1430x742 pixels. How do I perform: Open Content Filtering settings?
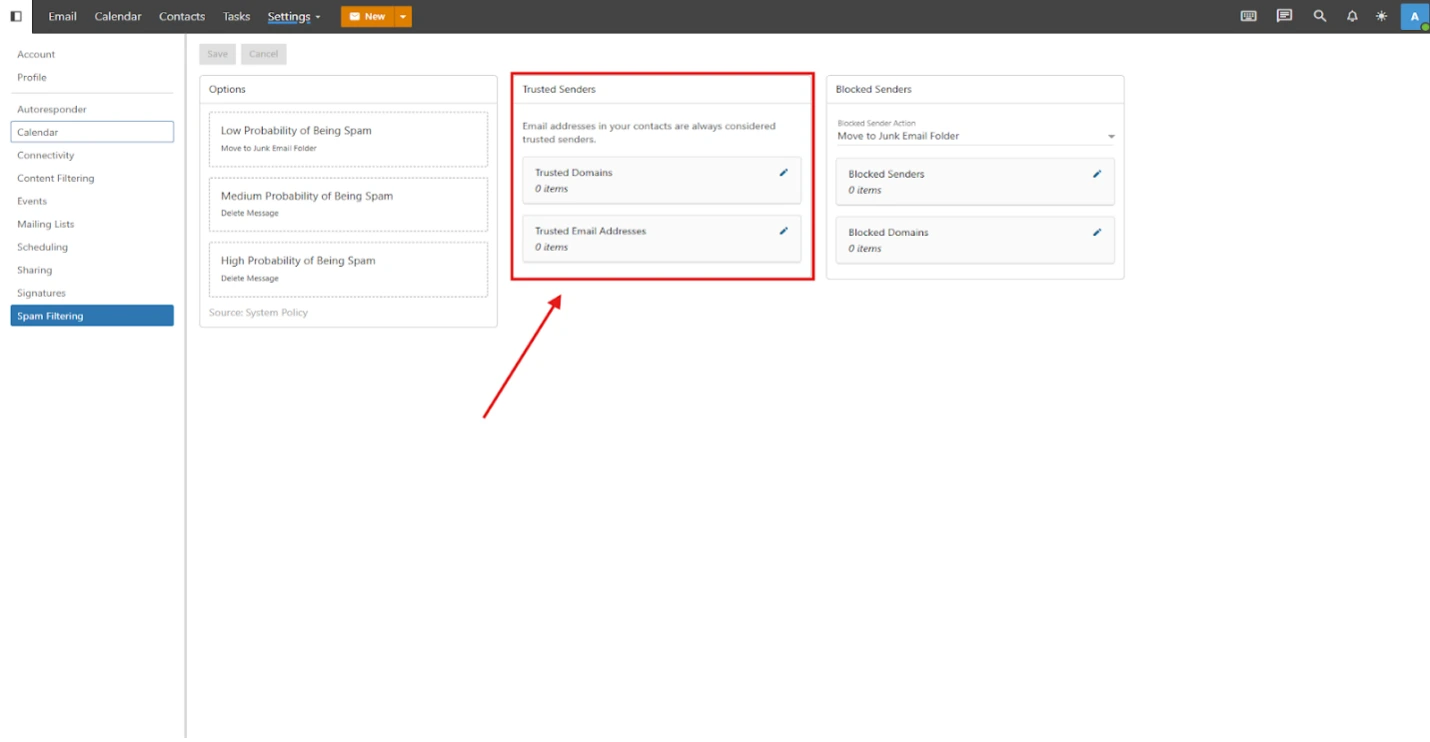(x=92, y=178)
